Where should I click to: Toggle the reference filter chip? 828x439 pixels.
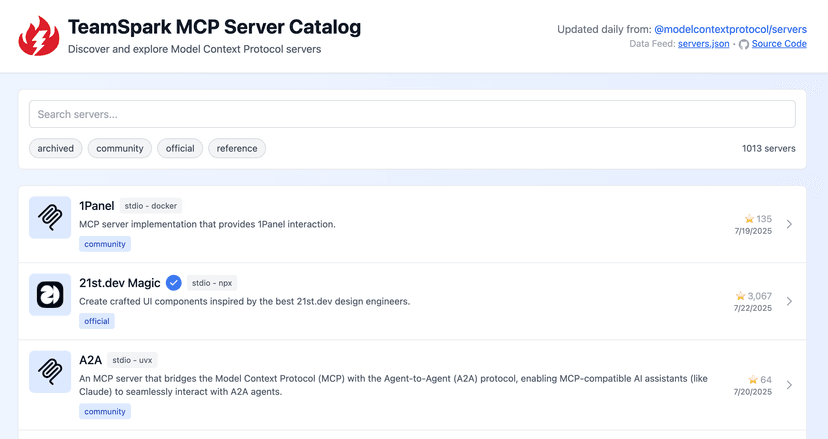click(237, 148)
